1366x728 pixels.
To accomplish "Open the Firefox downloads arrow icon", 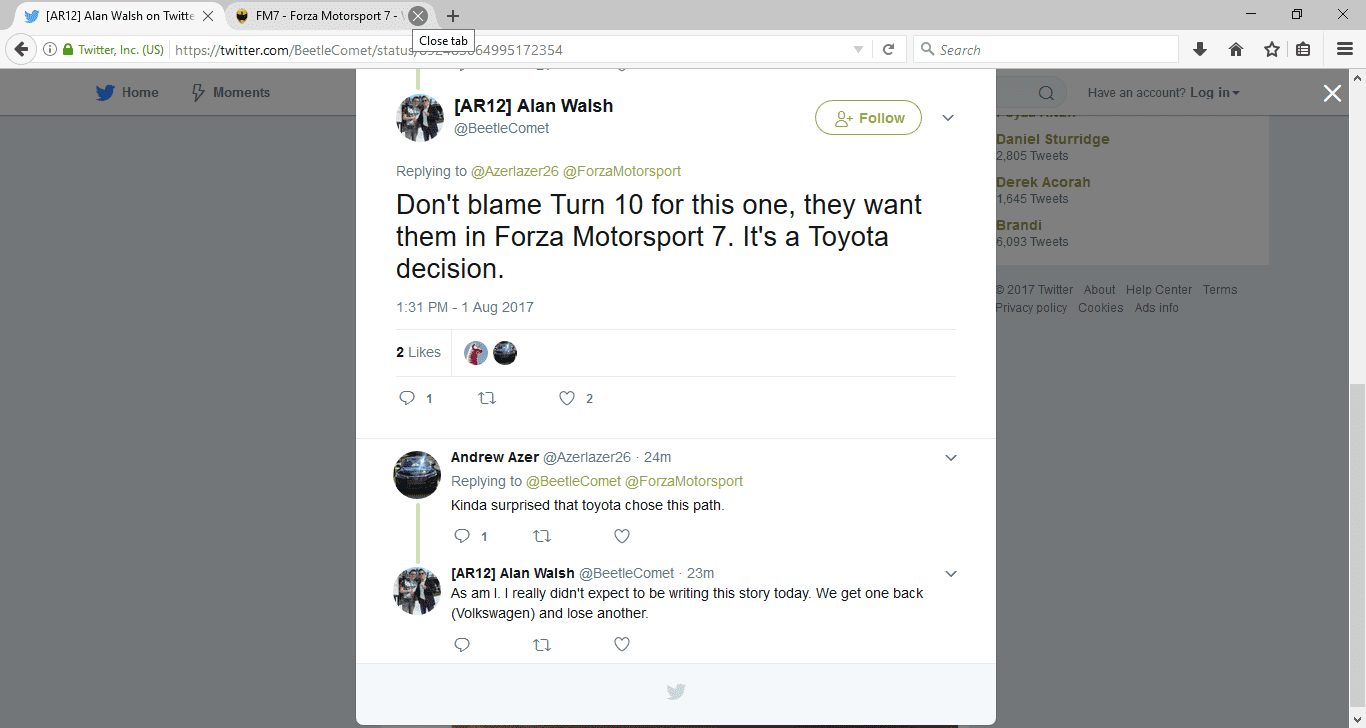I will (1201, 49).
